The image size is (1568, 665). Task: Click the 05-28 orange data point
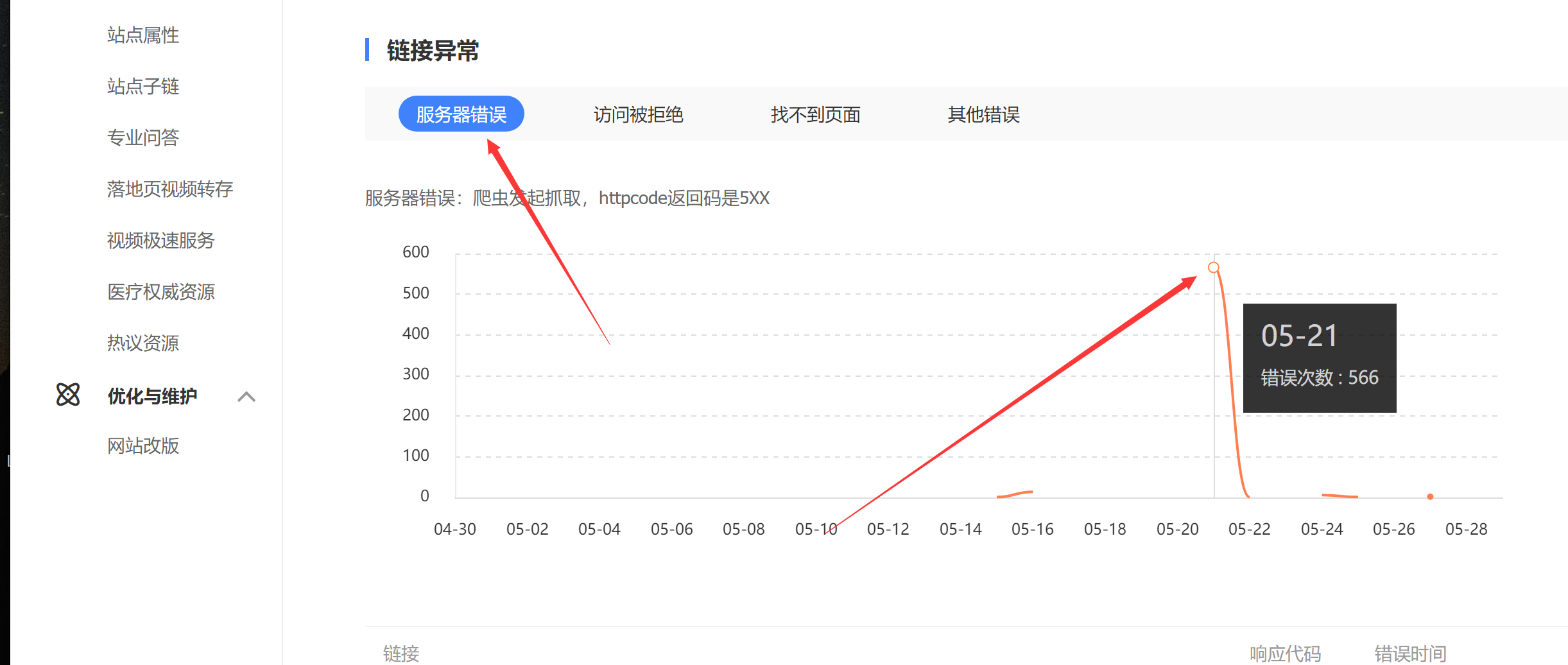tap(1430, 496)
